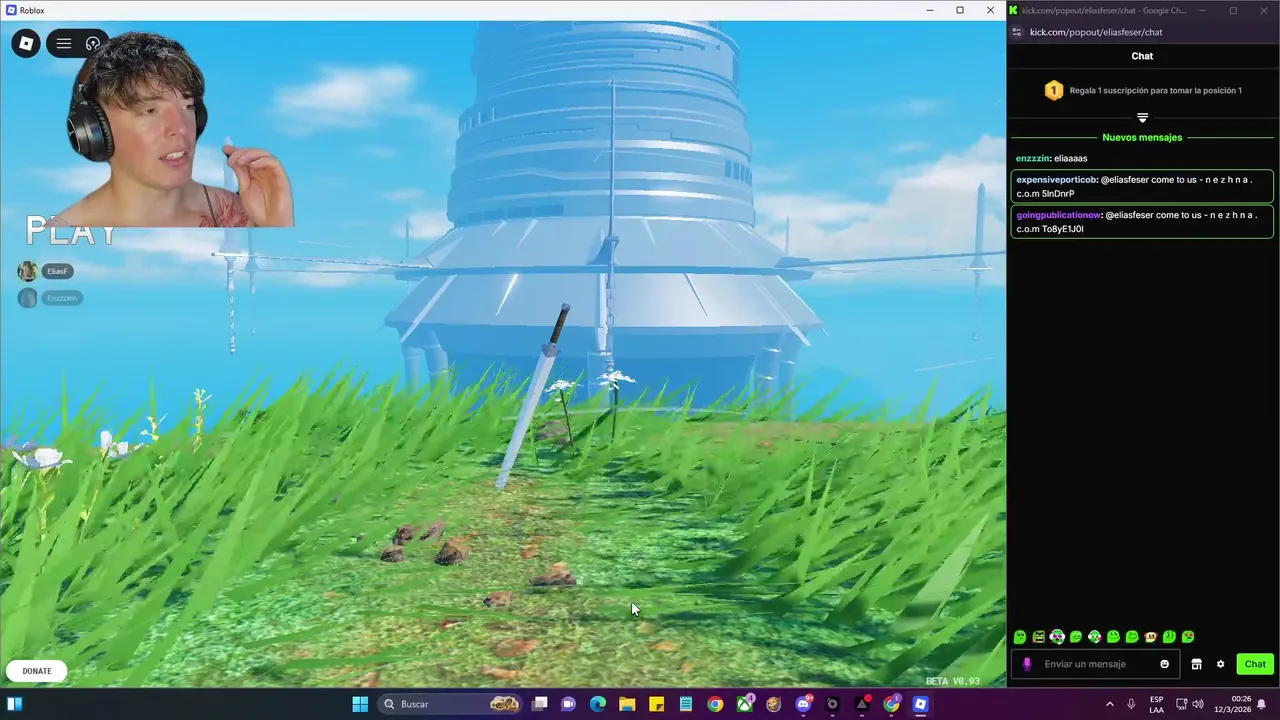
Task: Open Discord from the taskbar
Action: click(x=803, y=704)
